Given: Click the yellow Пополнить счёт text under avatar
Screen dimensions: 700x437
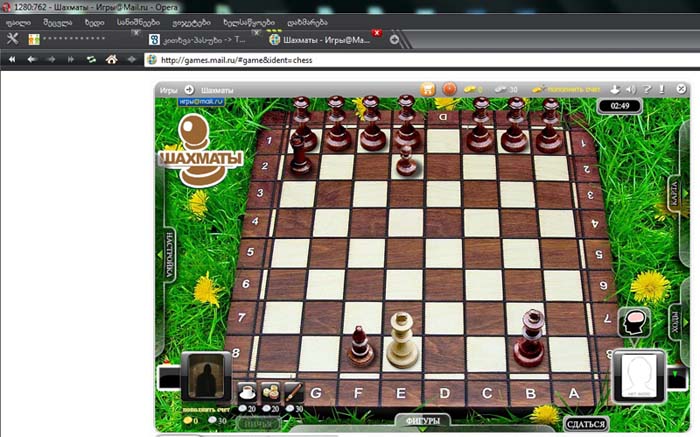Looking at the screenshot, I should pos(206,410).
